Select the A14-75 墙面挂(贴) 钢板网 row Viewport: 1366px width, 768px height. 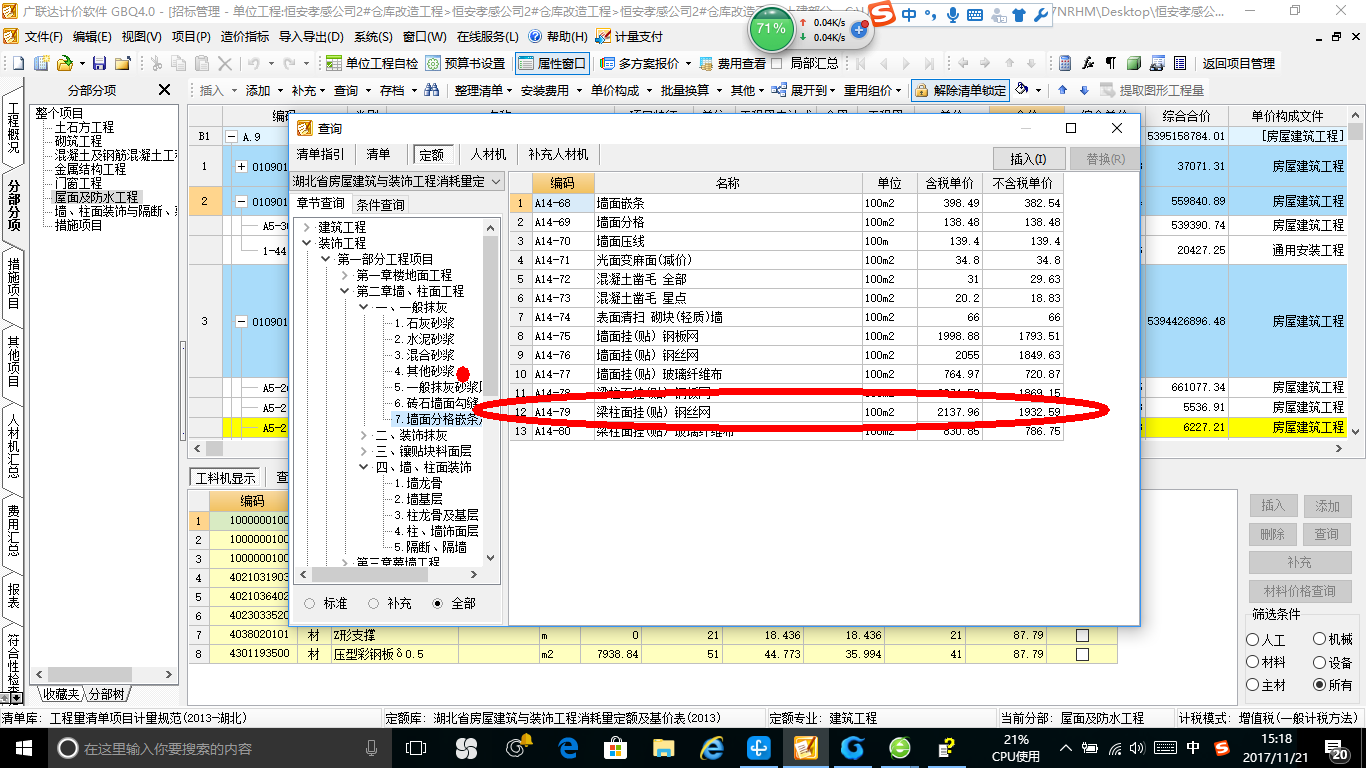click(786, 336)
